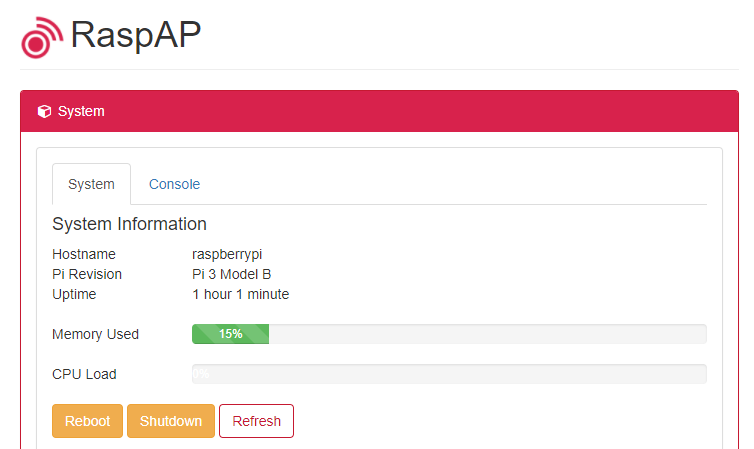Switch to the Console tab
Image resolution: width=754 pixels, height=449 pixels.
pos(174,184)
